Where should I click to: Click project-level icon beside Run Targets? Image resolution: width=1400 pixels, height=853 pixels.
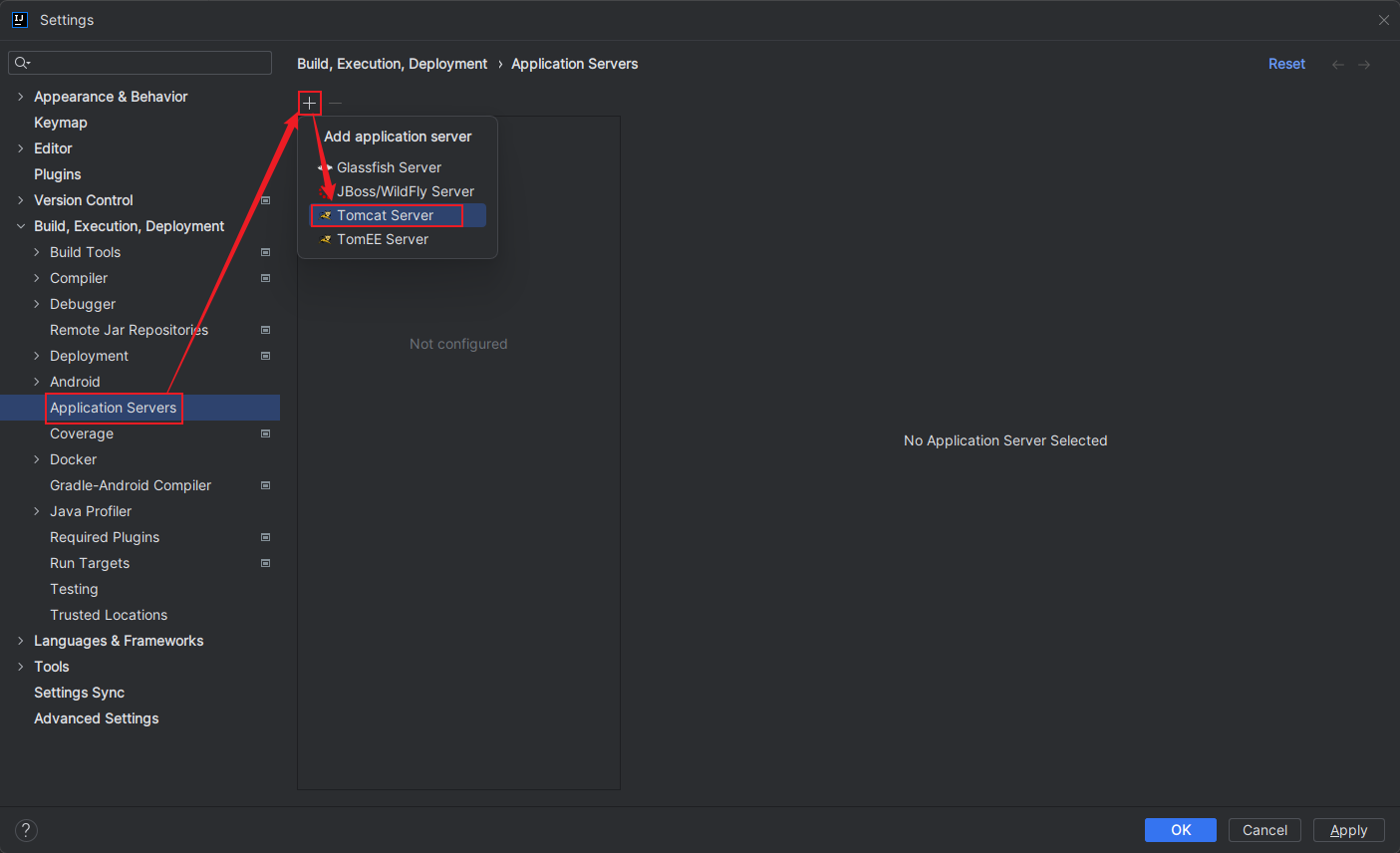point(266,563)
